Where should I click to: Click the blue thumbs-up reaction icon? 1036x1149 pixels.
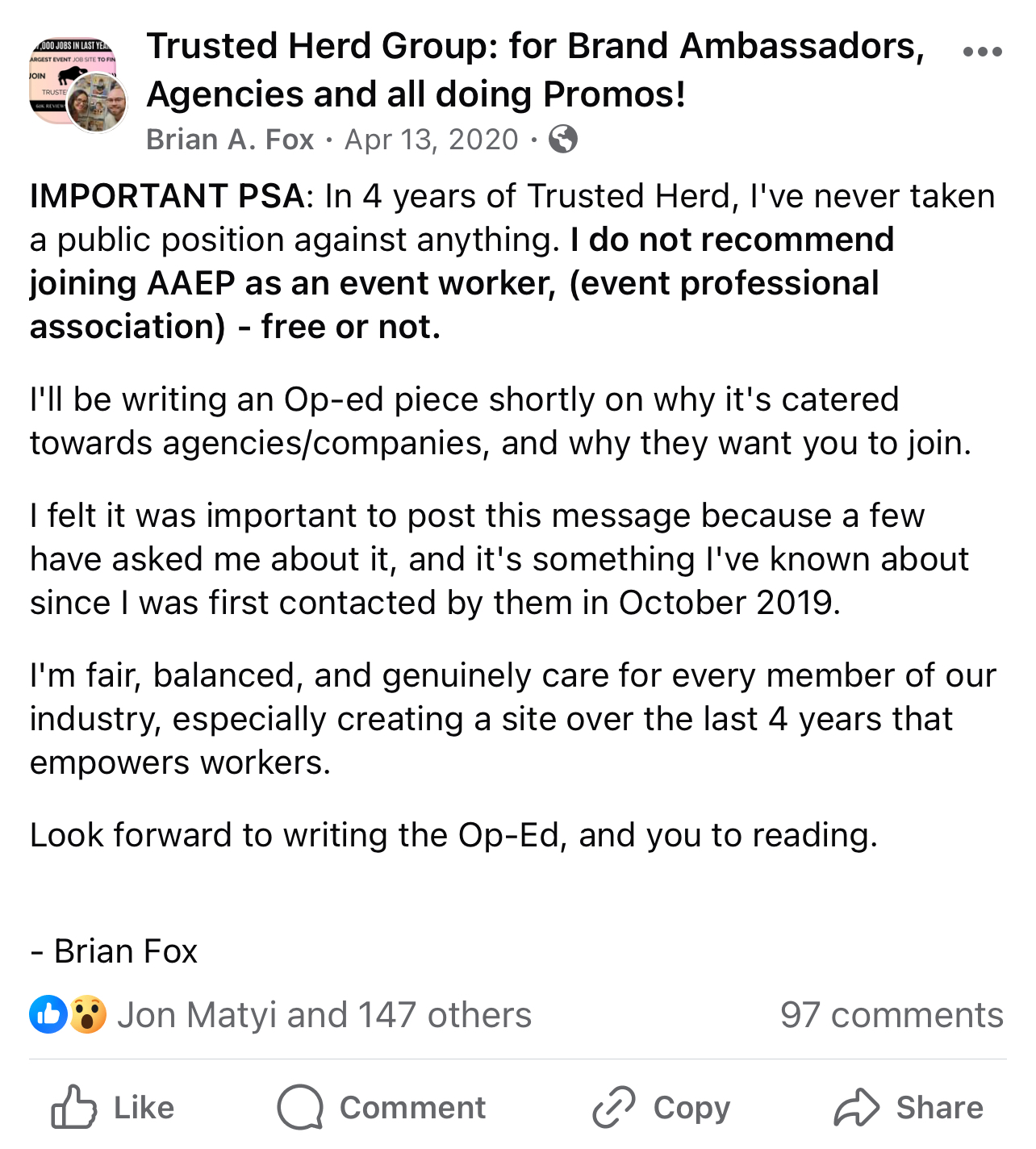tap(48, 1014)
